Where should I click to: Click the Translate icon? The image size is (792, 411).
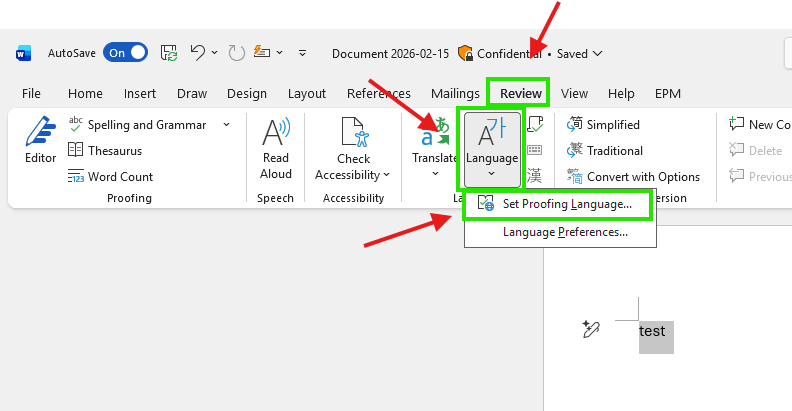(x=434, y=132)
